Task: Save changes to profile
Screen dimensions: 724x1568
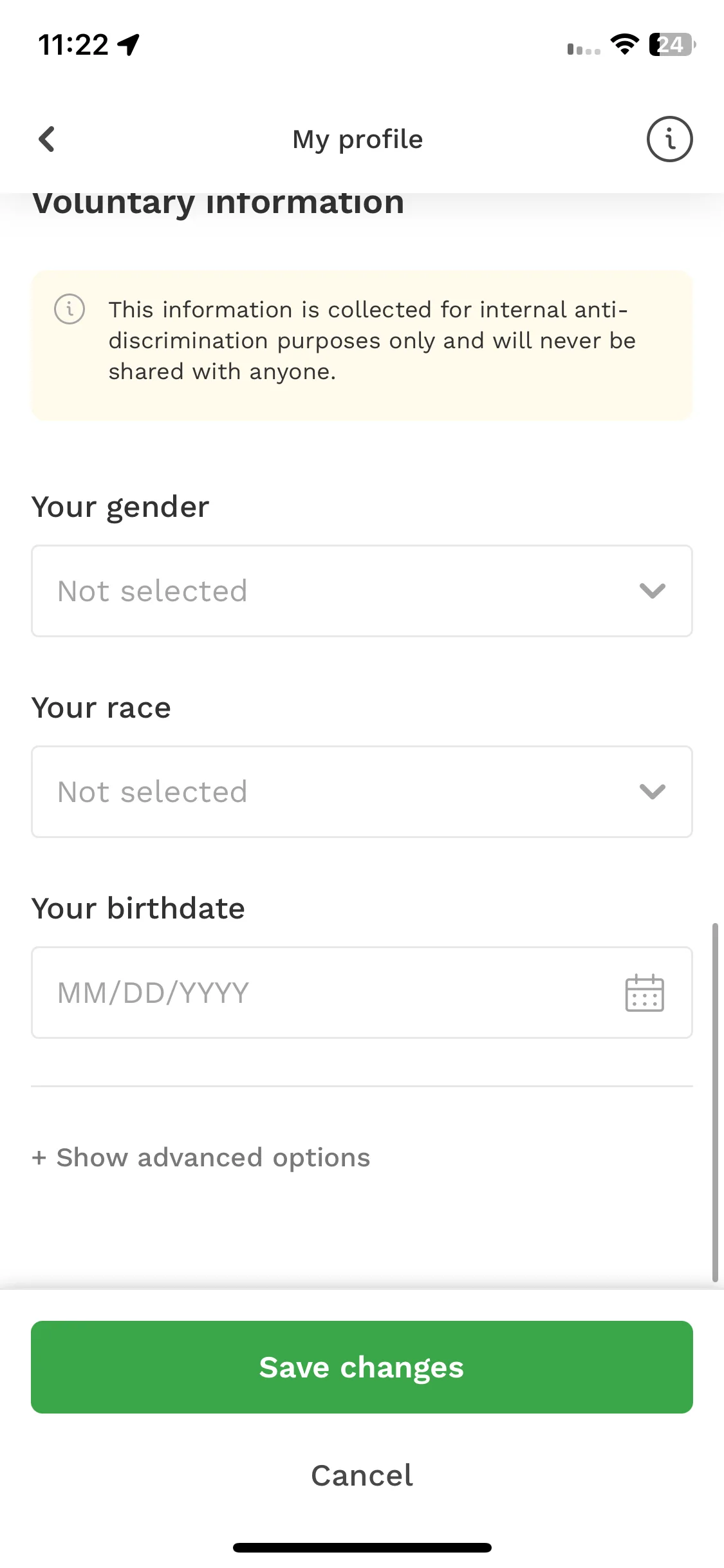Action: pyautogui.click(x=362, y=1367)
